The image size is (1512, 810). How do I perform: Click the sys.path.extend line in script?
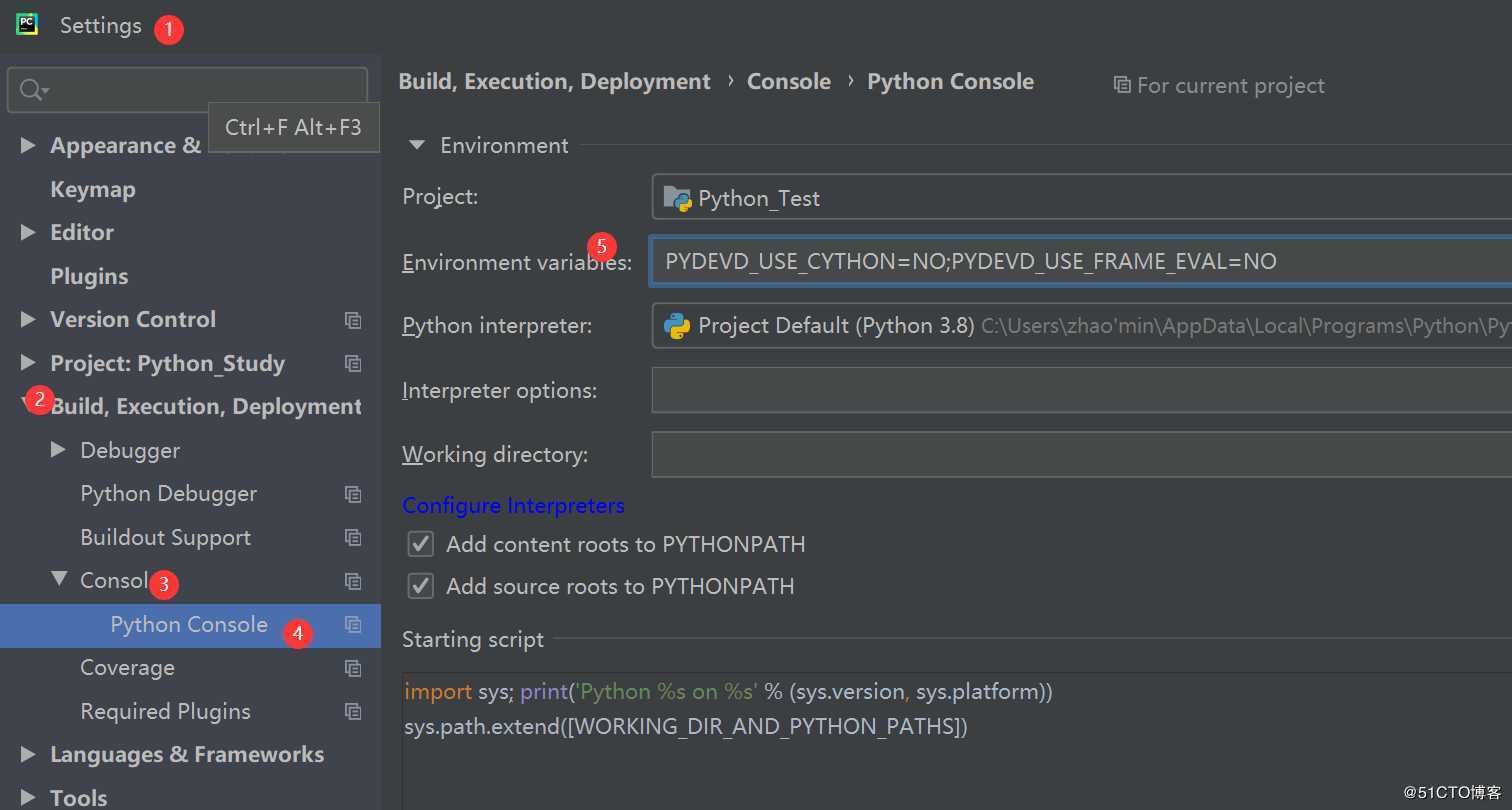686,726
